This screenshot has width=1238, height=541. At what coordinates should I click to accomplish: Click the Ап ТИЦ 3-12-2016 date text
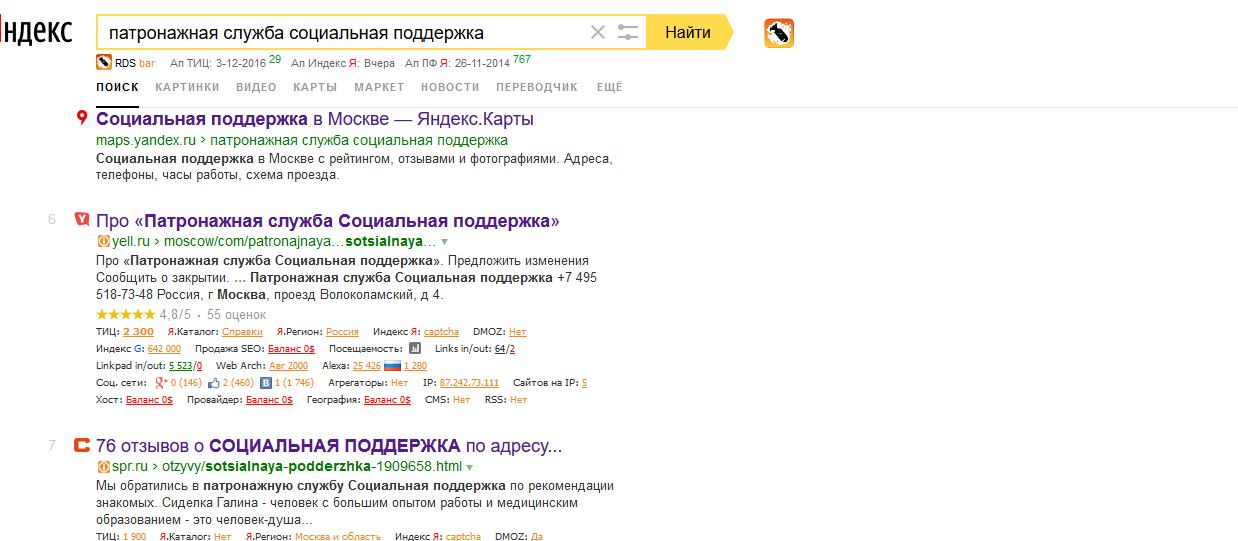pyautogui.click(x=218, y=62)
